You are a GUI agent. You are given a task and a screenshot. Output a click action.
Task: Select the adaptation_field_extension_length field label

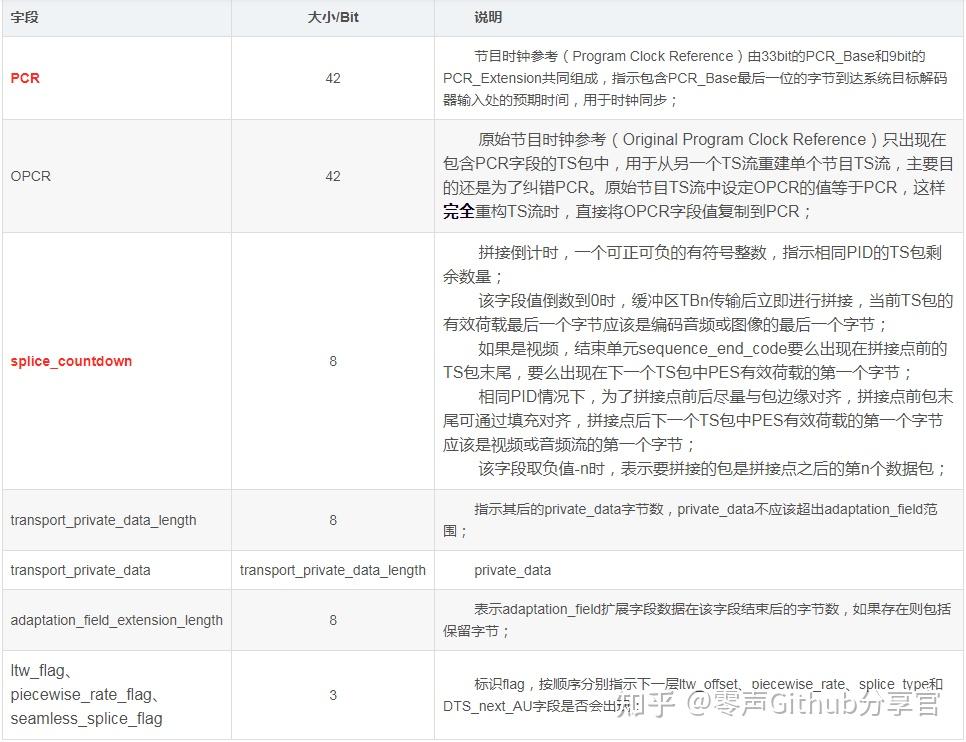(x=116, y=620)
